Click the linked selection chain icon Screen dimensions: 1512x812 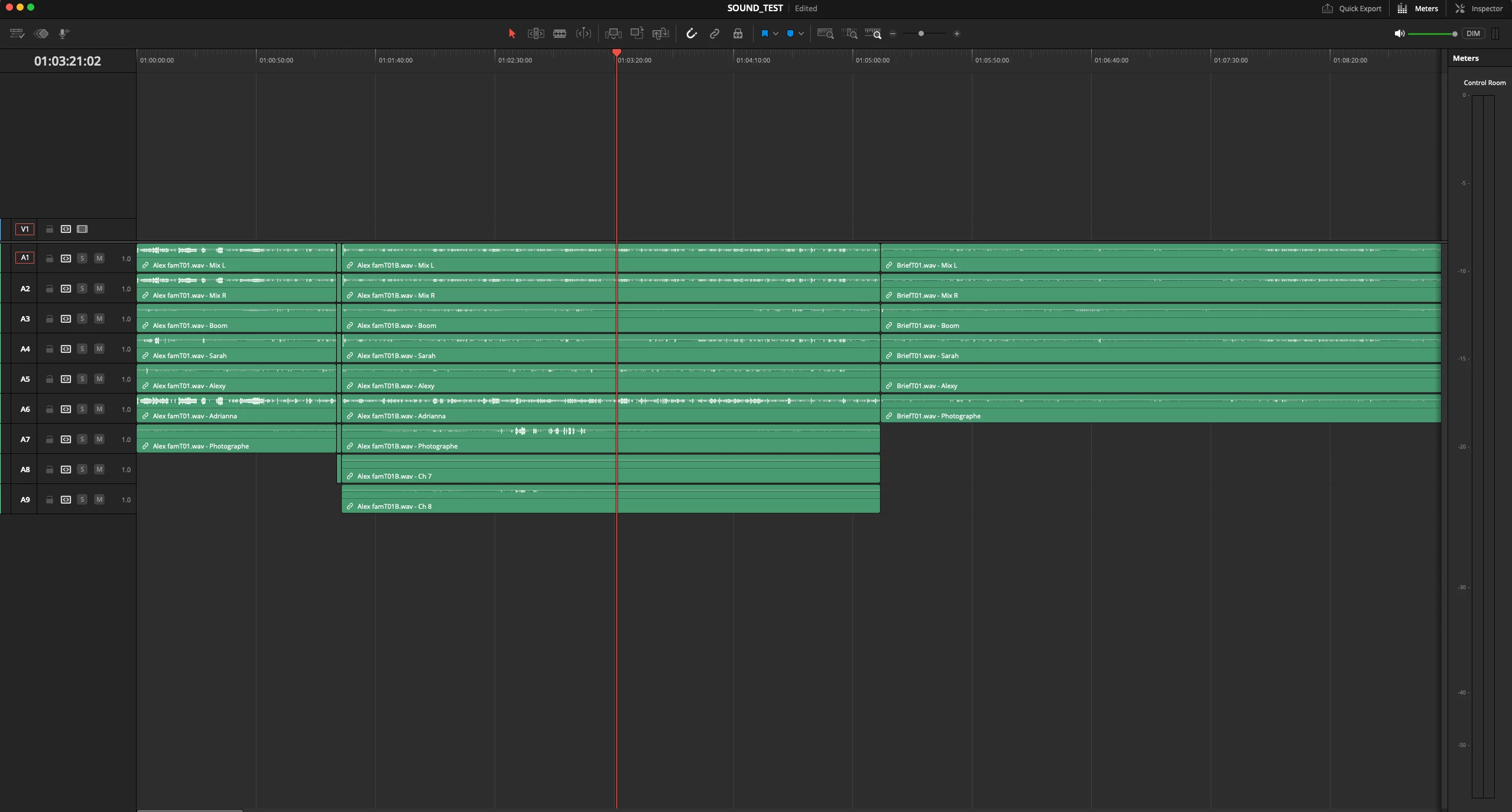point(714,34)
